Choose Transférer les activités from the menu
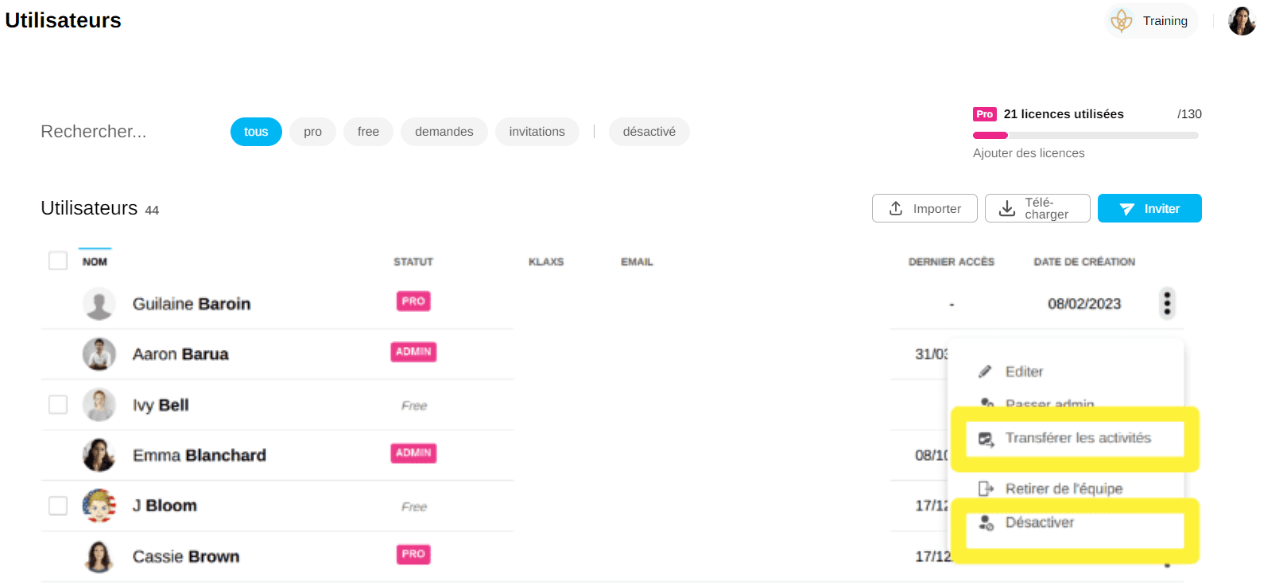Viewport: 1262px width, 583px height. coord(1077,438)
